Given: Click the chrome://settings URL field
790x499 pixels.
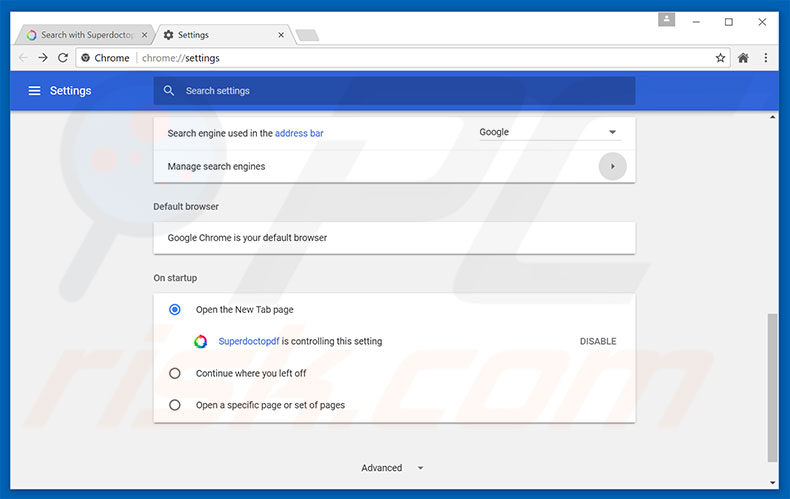Looking at the screenshot, I should coord(403,58).
